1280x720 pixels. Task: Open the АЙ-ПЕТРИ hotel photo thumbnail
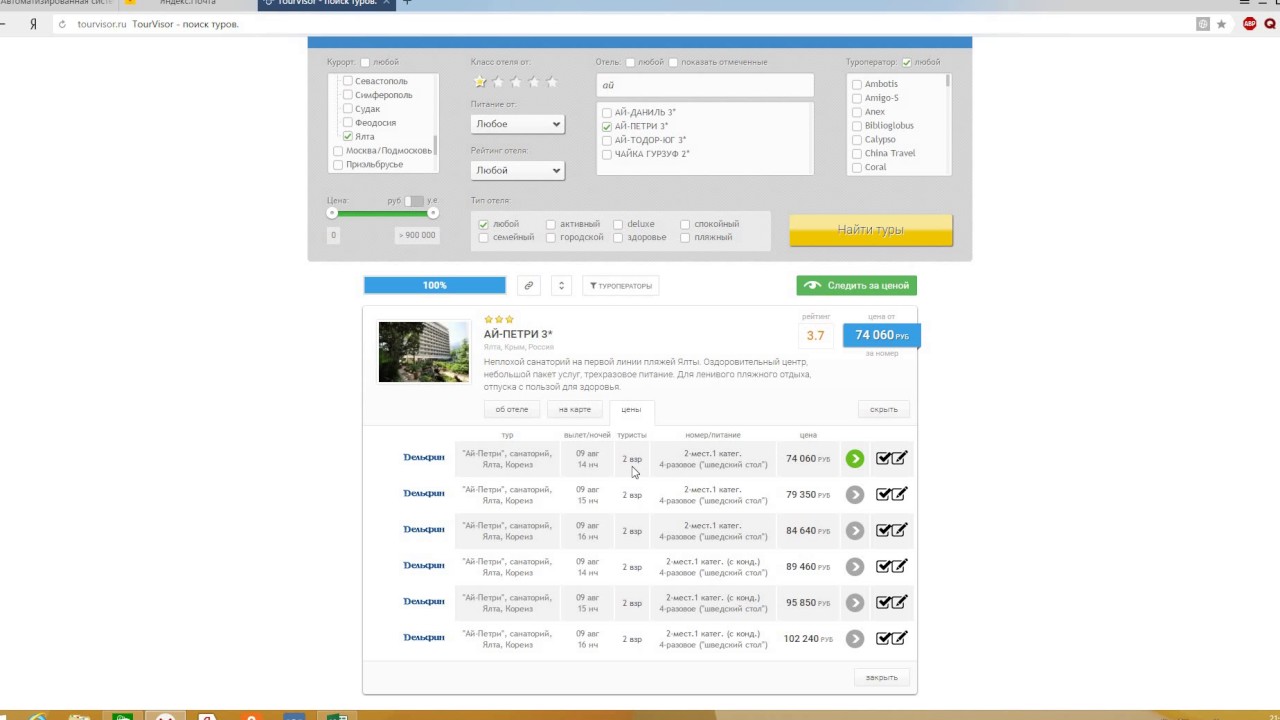pos(424,351)
